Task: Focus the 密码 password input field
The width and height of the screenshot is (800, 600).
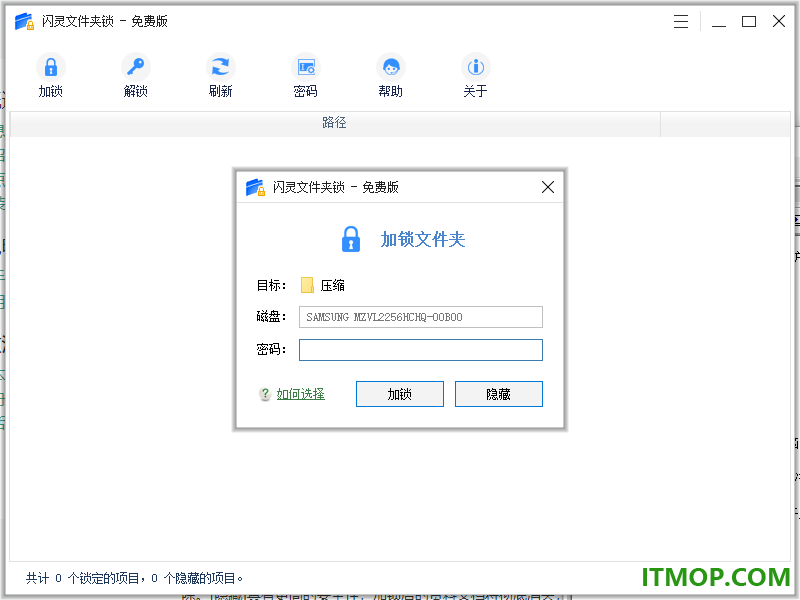Action: pos(420,350)
